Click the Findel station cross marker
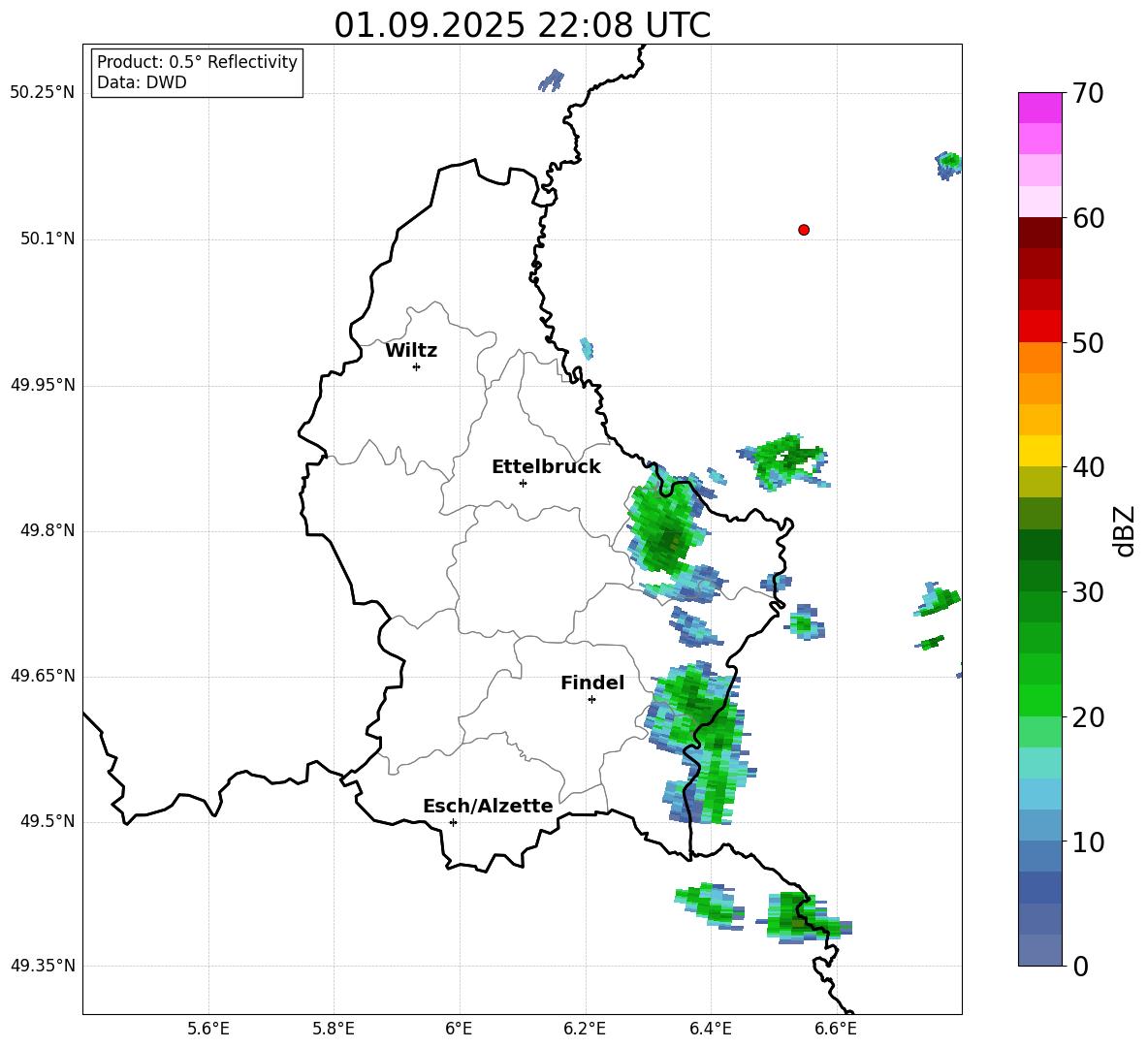The width and height of the screenshot is (1148, 1048). point(591,700)
